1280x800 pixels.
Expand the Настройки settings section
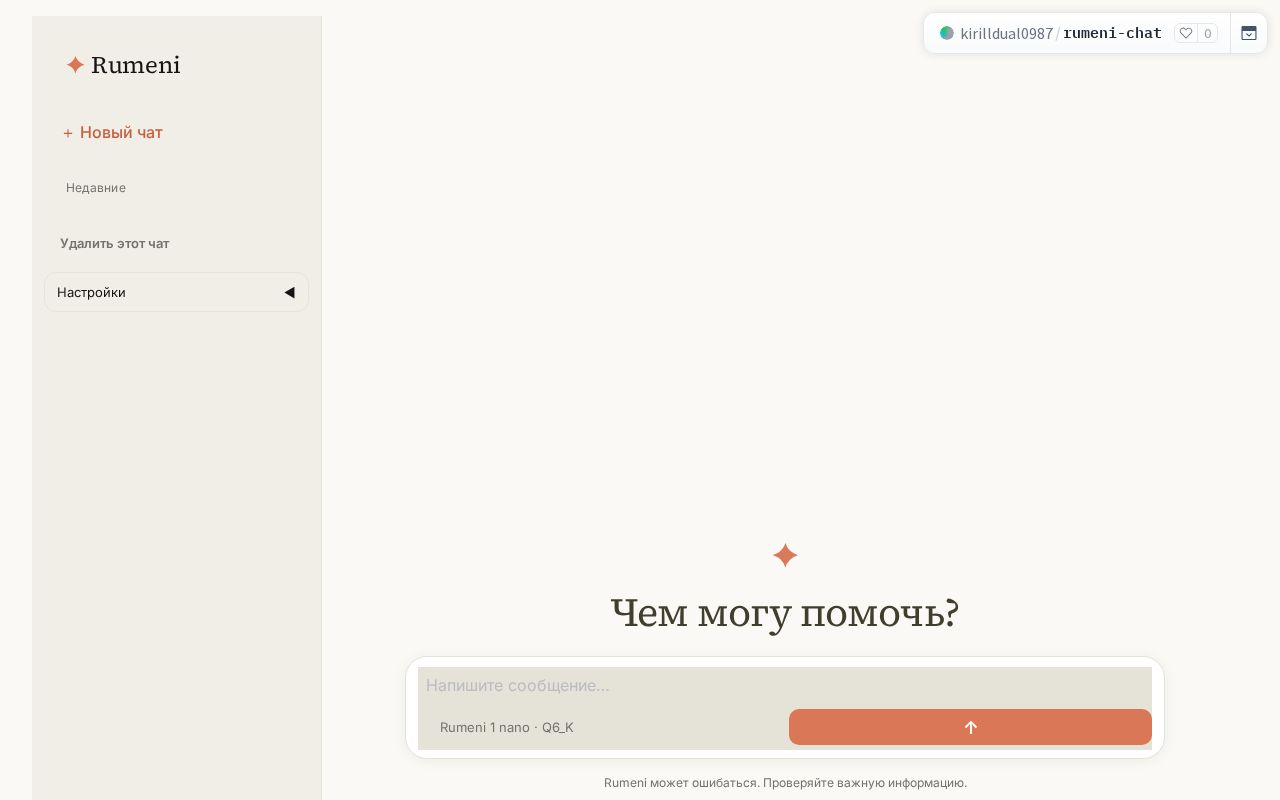tap(176, 292)
